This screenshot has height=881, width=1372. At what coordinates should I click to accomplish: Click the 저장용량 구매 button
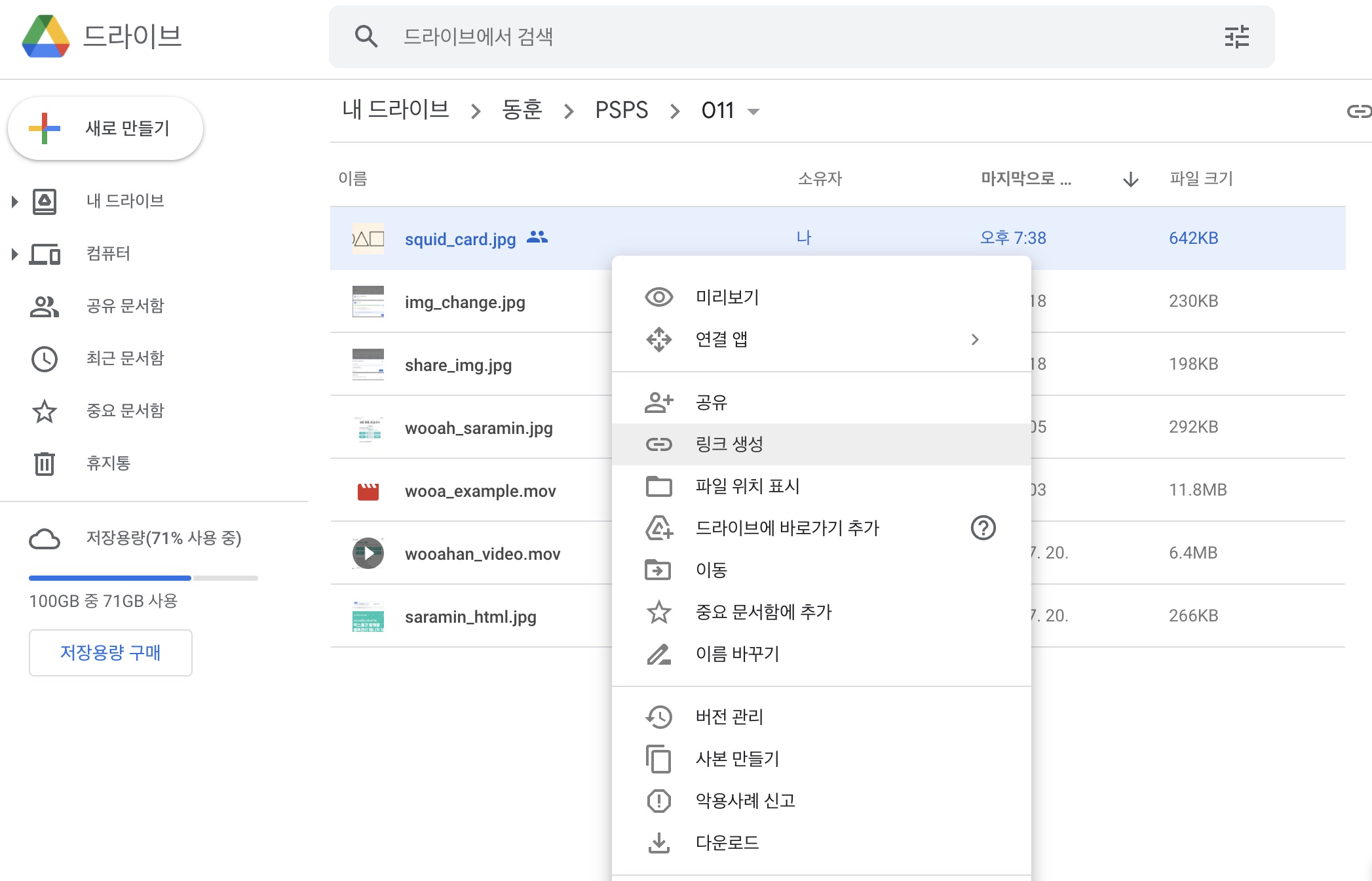click(110, 653)
